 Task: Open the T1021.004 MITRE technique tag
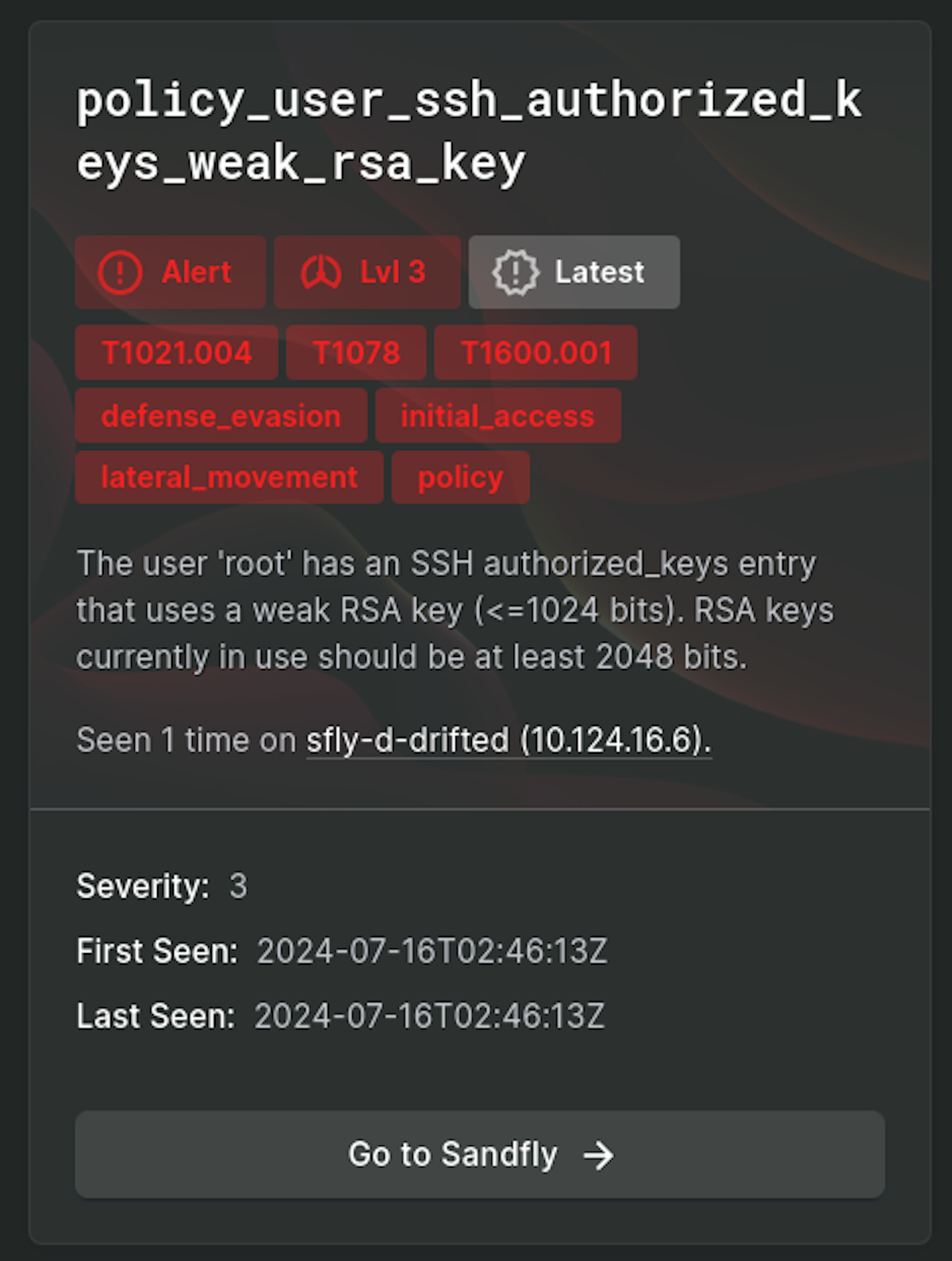[x=176, y=352]
